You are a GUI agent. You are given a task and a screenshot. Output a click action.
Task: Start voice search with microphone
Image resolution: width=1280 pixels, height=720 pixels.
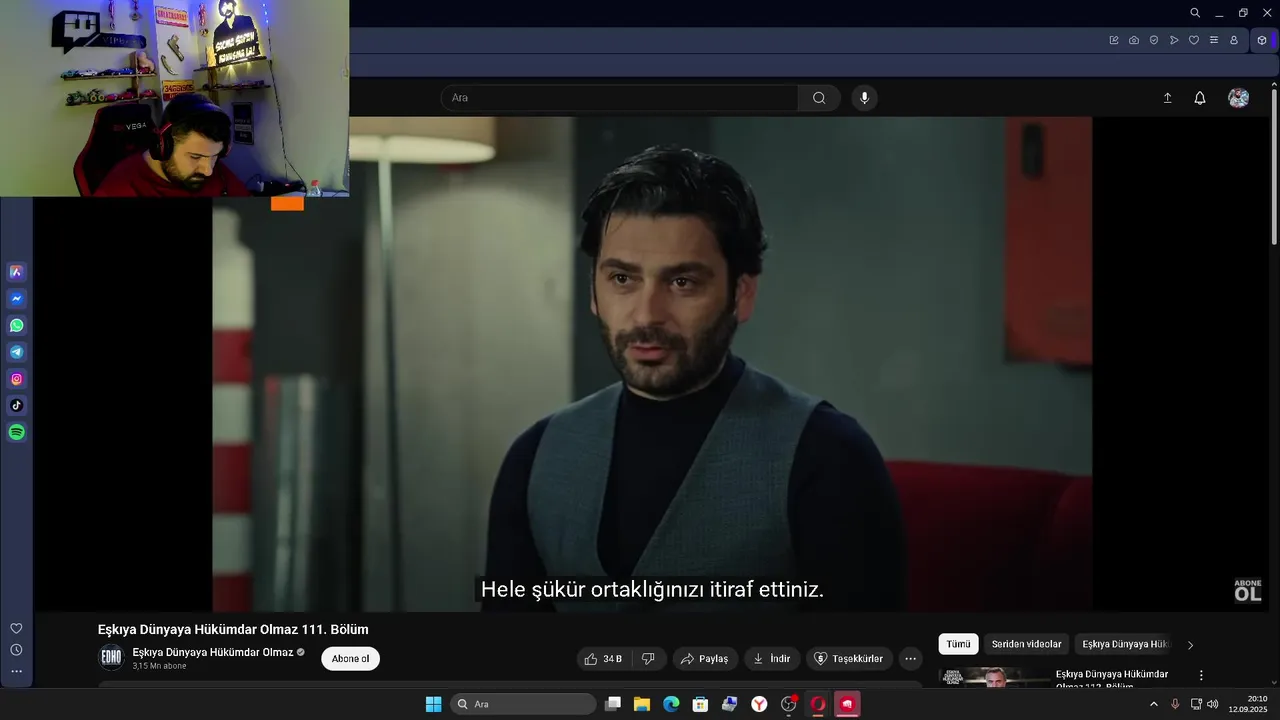point(865,98)
